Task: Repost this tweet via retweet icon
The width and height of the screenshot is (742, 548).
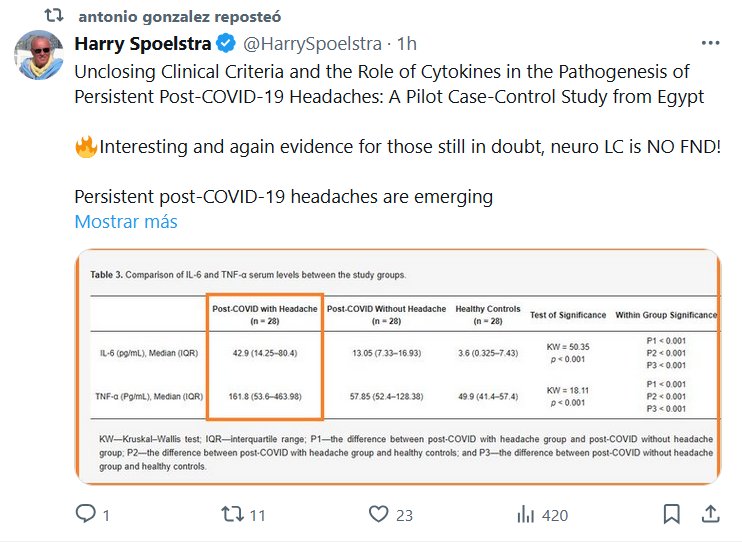Action: [231, 515]
